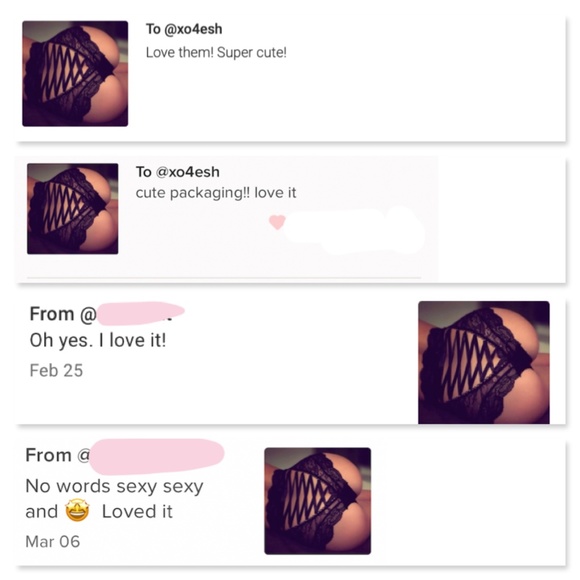The height and width of the screenshot is (580, 580).
Task: Click hidden username in Feb 25 review
Action: tap(141, 313)
